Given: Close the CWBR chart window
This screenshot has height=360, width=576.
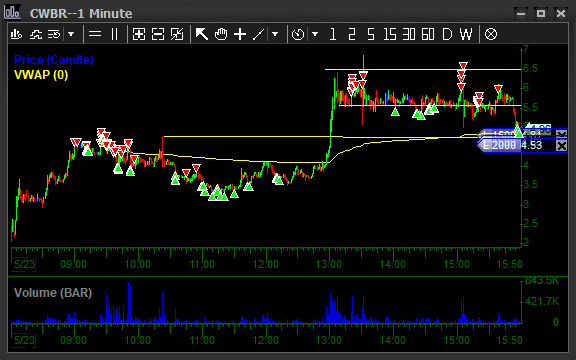Looking at the screenshot, I should (561, 14).
